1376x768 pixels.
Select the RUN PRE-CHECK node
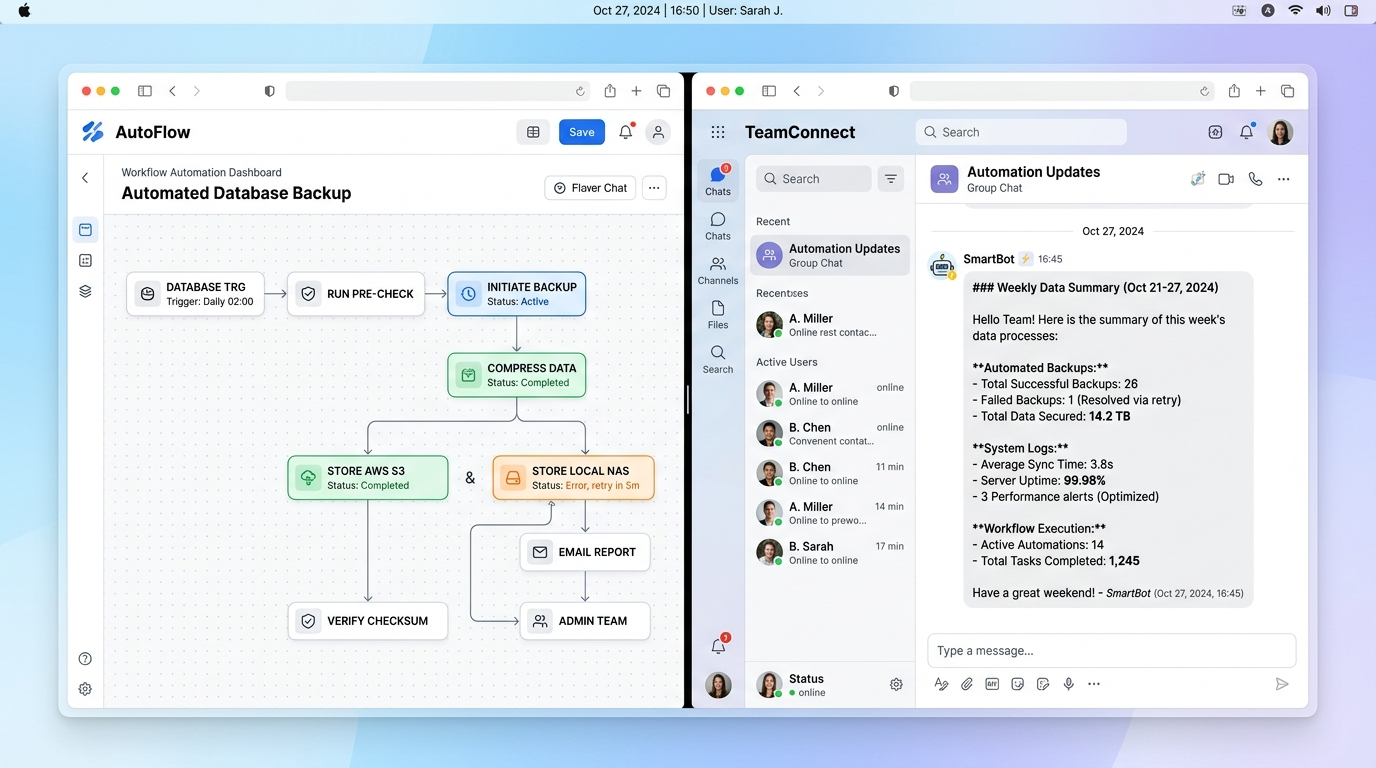[356, 294]
